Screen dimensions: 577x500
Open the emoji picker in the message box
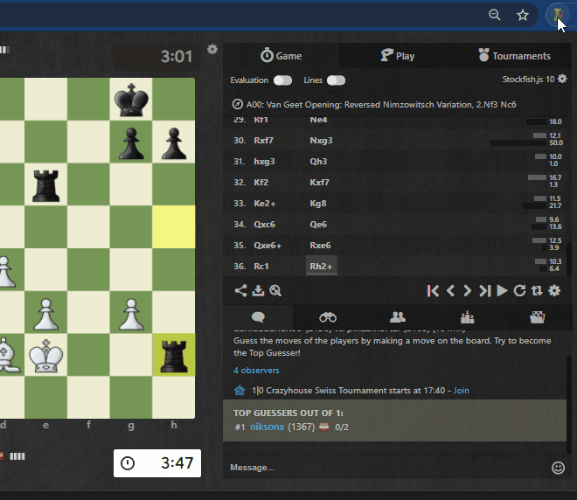(x=558, y=468)
